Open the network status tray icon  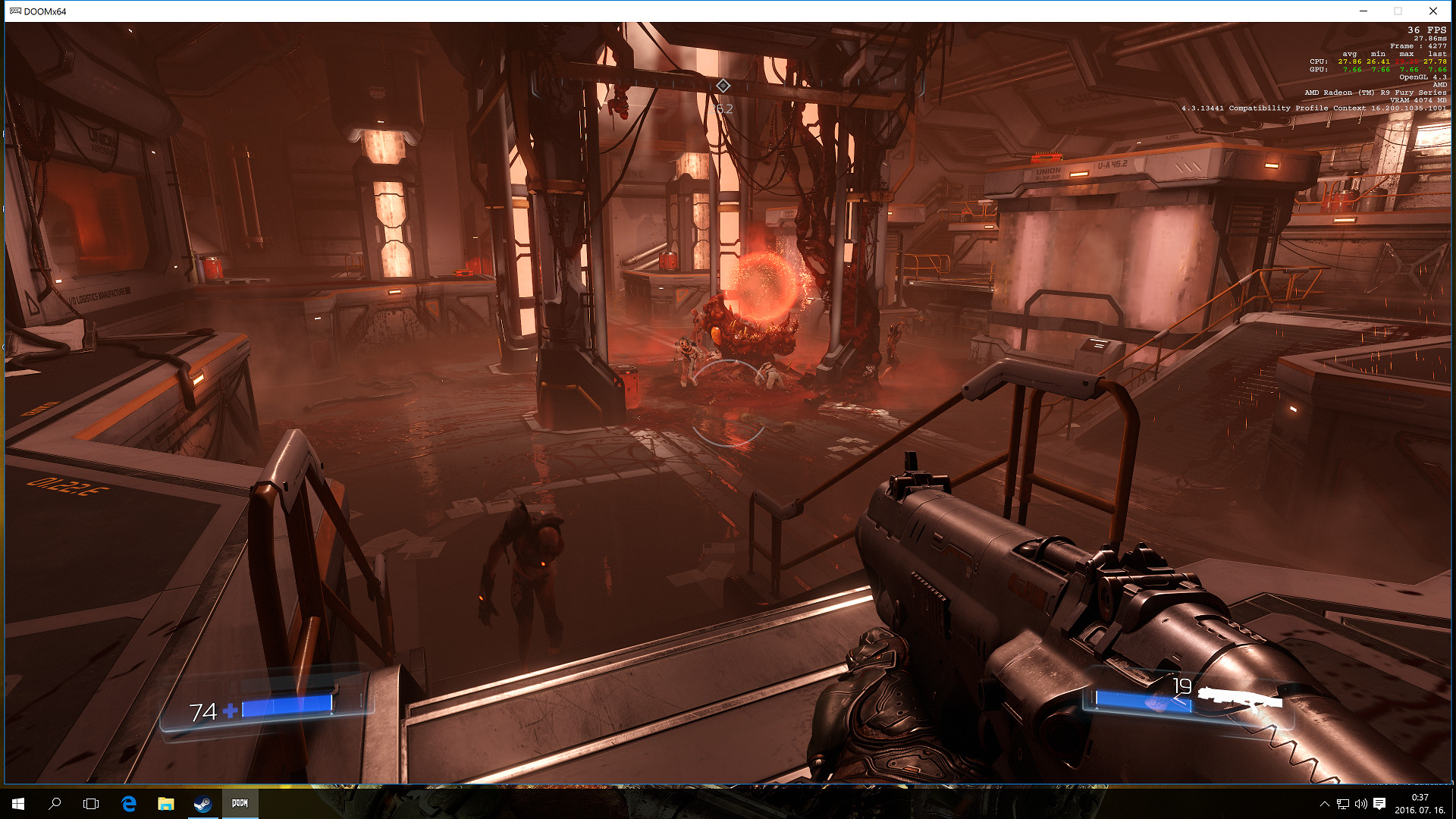pos(1342,804)
